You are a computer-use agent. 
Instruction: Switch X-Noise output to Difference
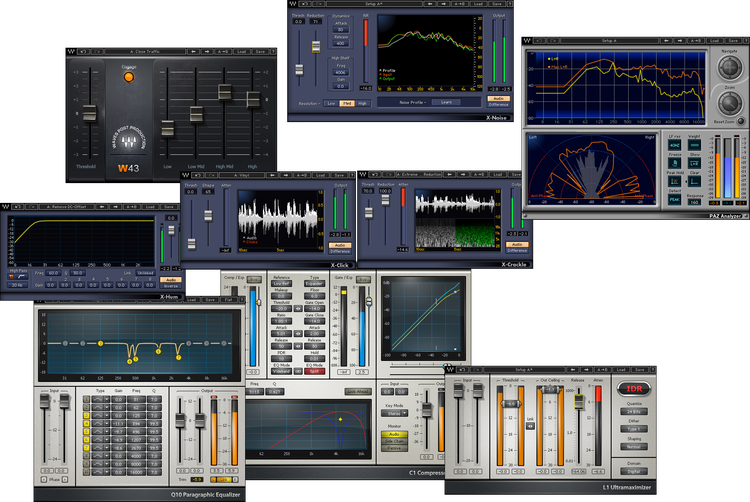point(498,106)
